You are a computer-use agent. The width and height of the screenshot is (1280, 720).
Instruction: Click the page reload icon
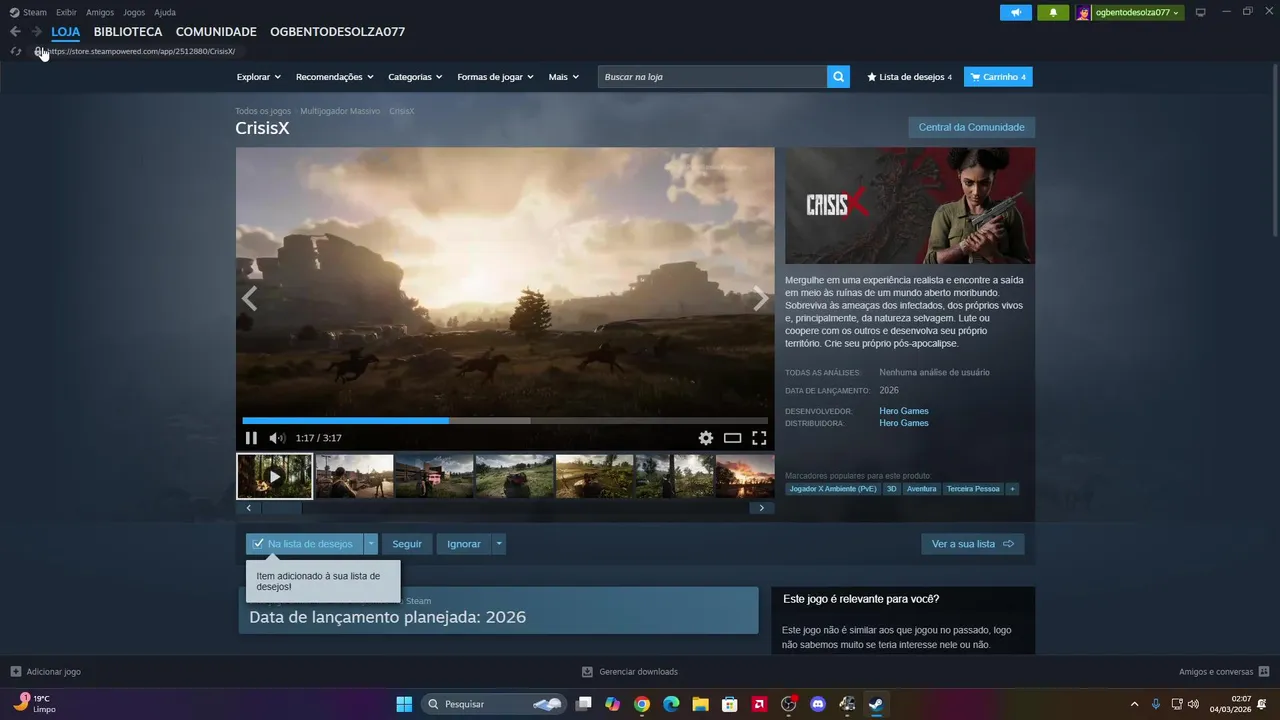tap(15, 51)
